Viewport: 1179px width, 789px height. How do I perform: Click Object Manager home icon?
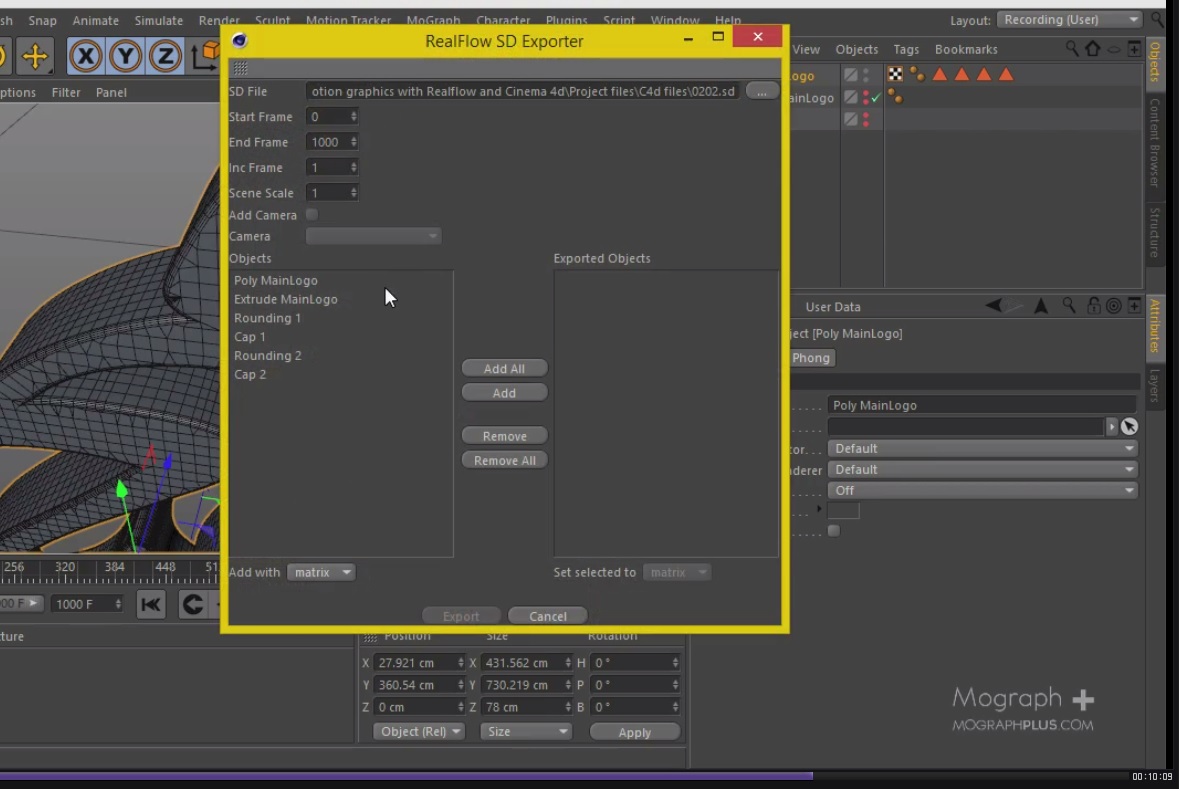1093,50
